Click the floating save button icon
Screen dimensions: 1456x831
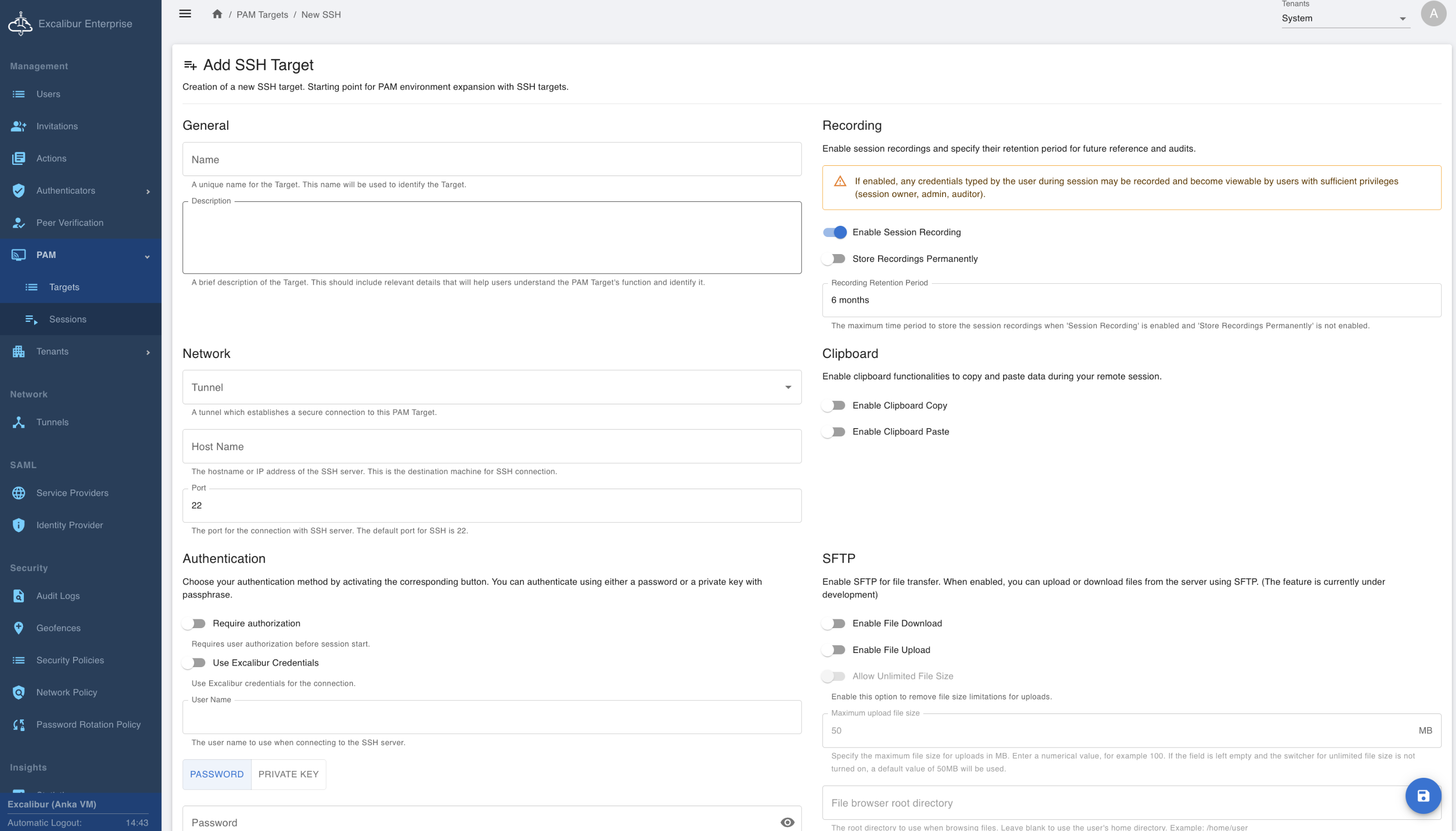(x=1423, y=795)
